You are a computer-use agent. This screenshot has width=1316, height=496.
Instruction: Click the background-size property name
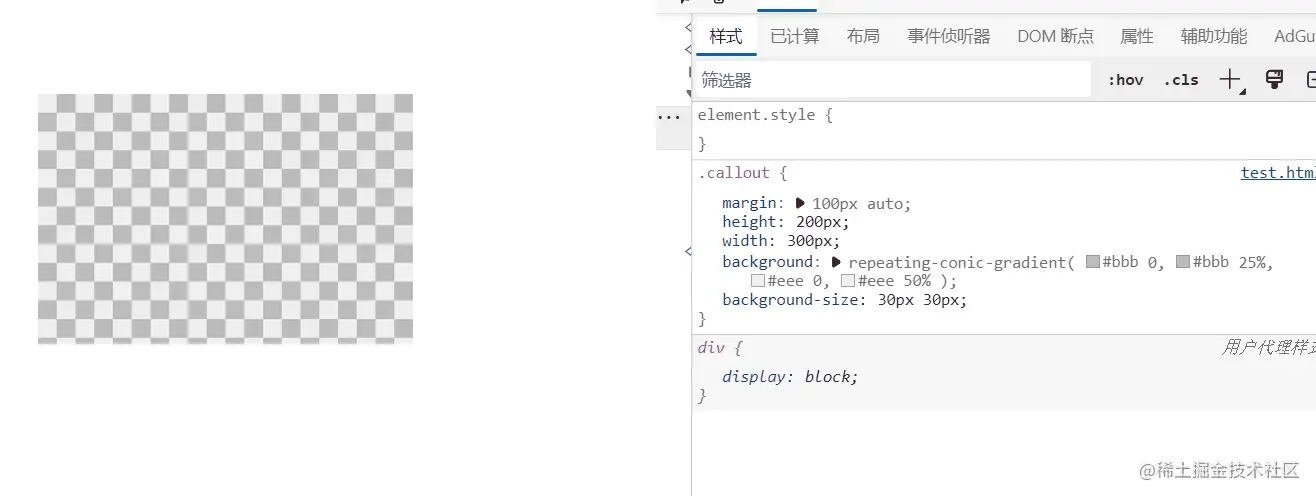(789, 300)
